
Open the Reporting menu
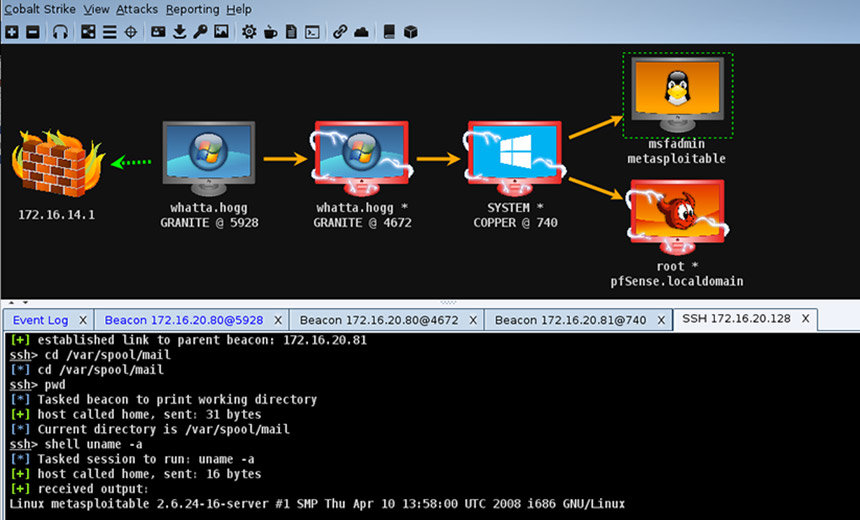(x=192, y=9)
